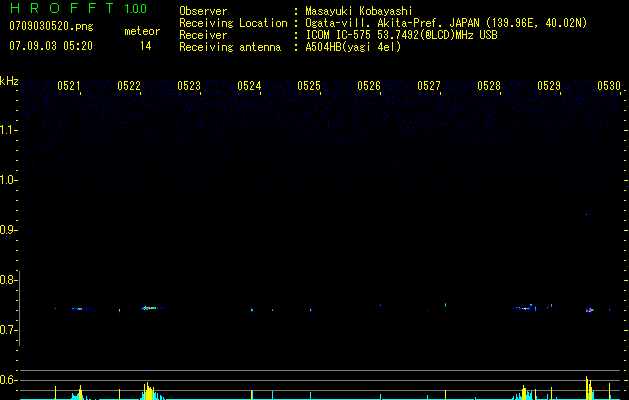
Task: Click the Receiving Location label
Action: point(233,23)
